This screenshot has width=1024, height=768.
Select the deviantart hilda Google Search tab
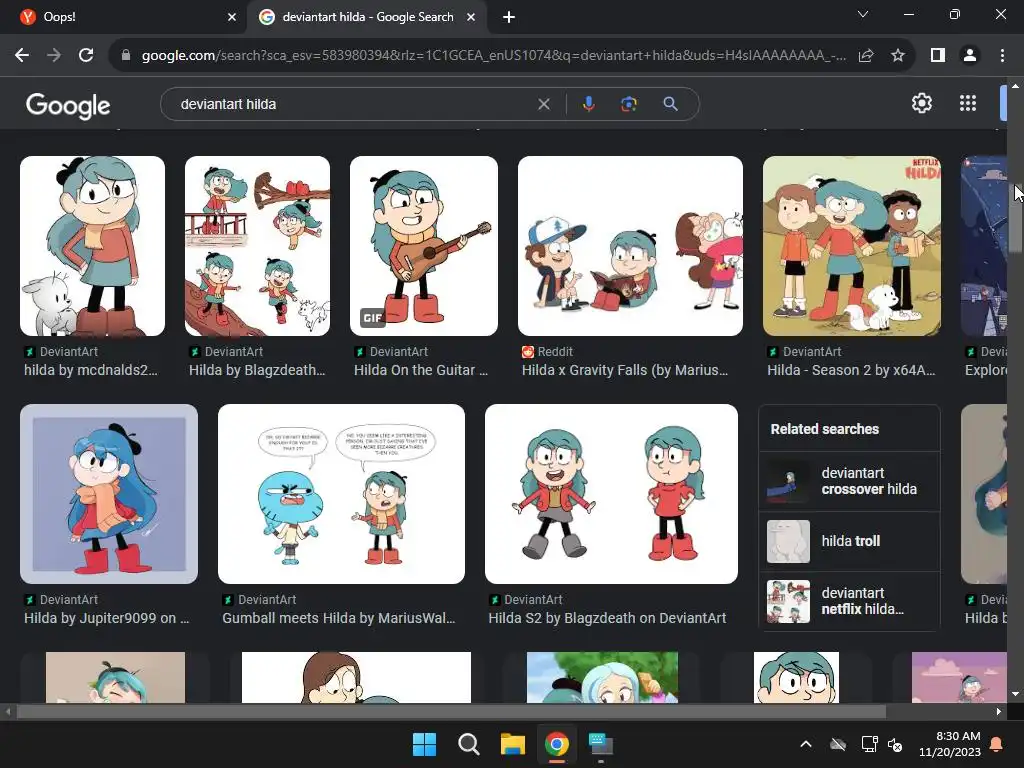click(367, 17)
